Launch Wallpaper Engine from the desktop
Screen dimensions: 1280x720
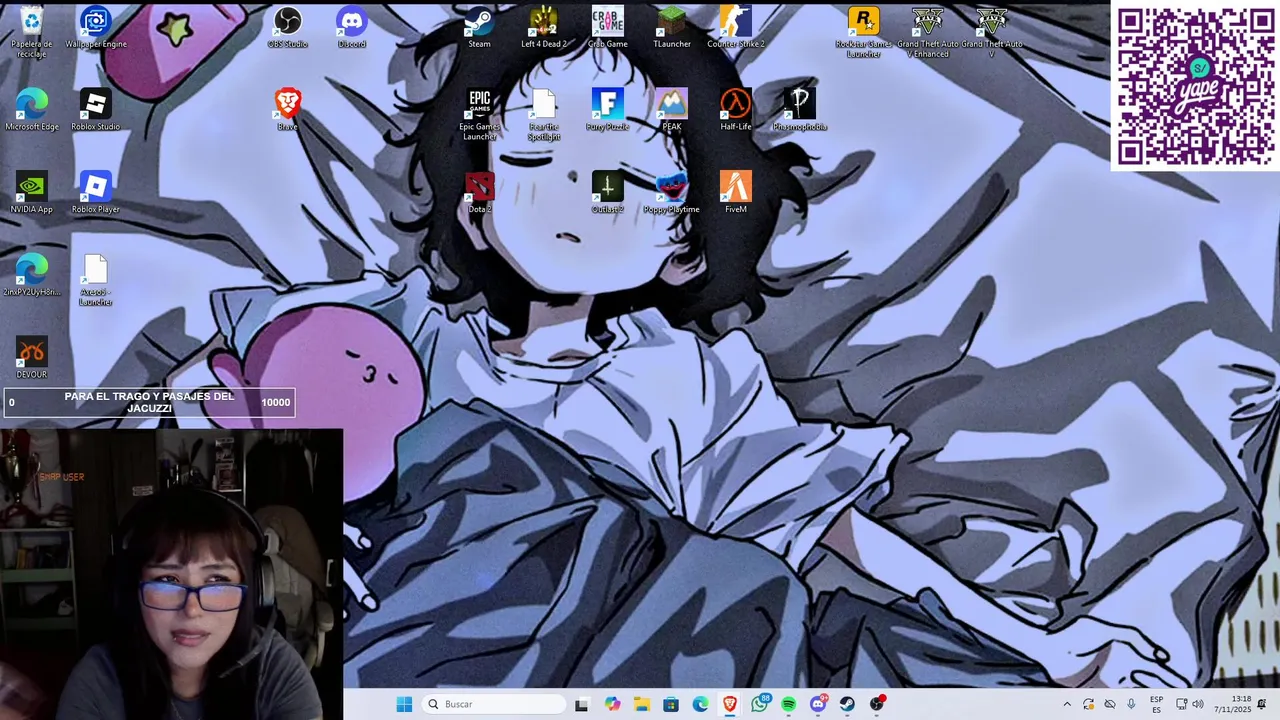point(96,27)
